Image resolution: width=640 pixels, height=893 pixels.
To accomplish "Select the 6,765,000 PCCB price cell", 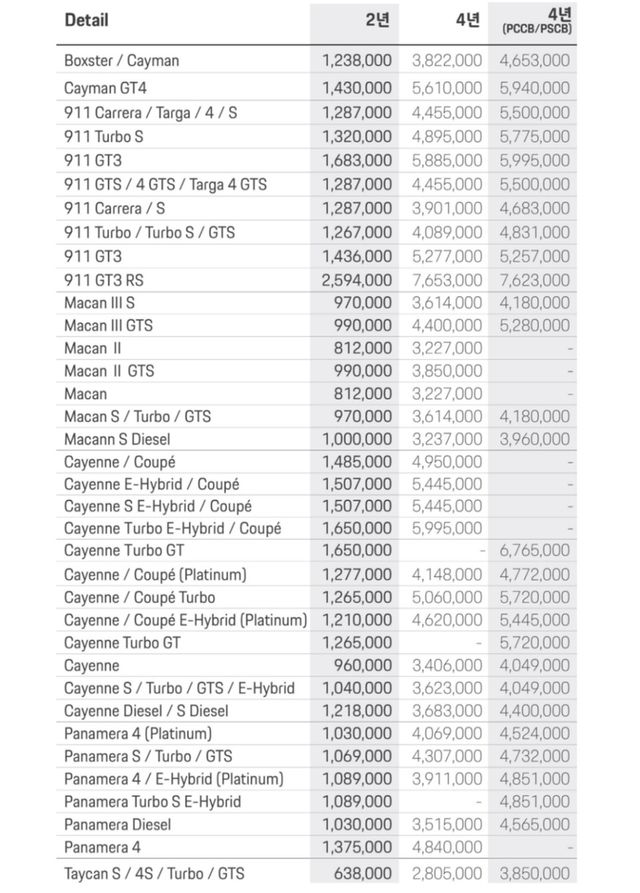I will click(535, 550).
